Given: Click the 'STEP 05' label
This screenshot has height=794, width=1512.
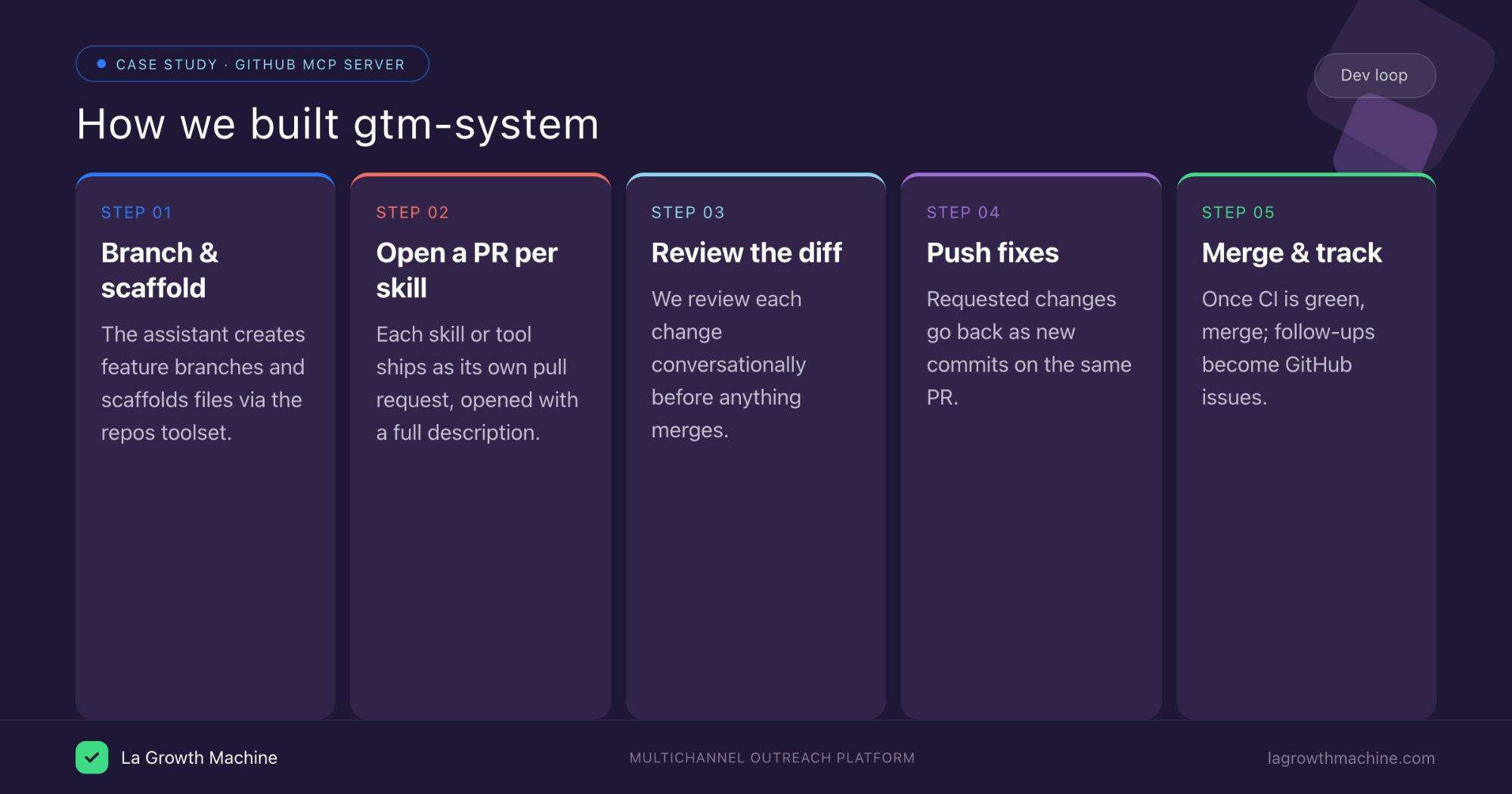Looking at the screenshot, I should [x=1238, y=212].
